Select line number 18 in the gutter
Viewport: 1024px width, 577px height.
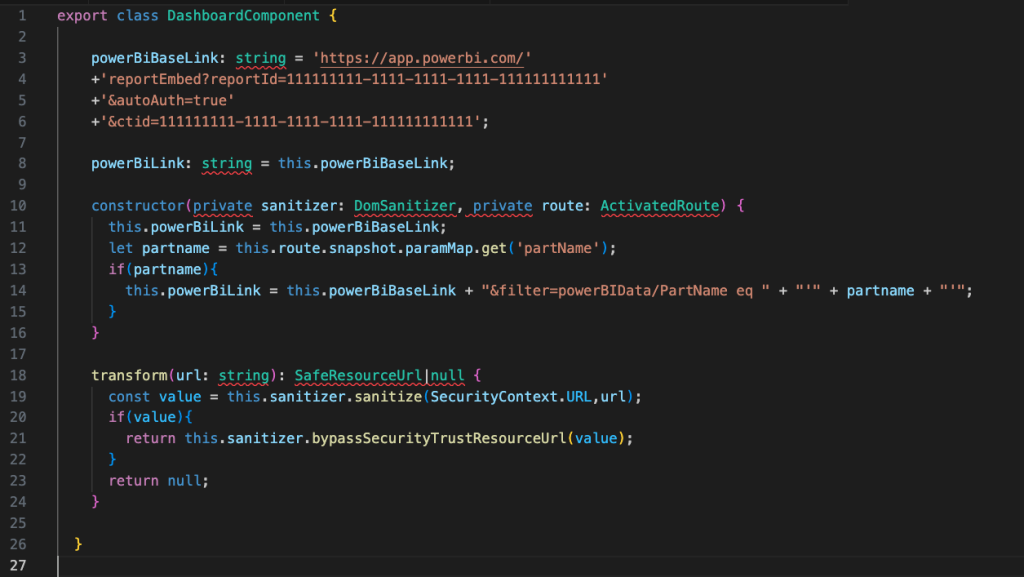[x=20, y=375]
